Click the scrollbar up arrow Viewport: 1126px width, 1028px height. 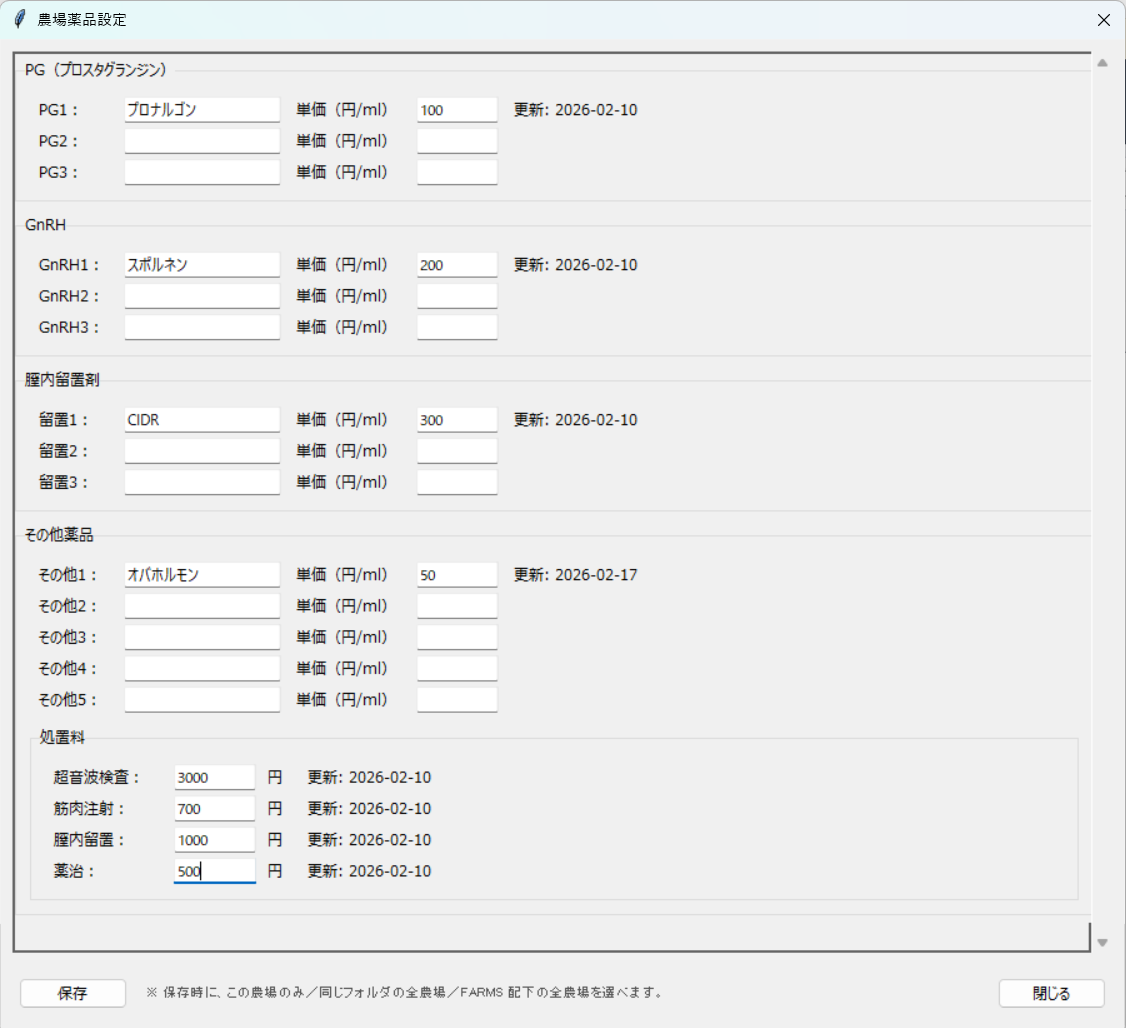(x=1102, y=63)
